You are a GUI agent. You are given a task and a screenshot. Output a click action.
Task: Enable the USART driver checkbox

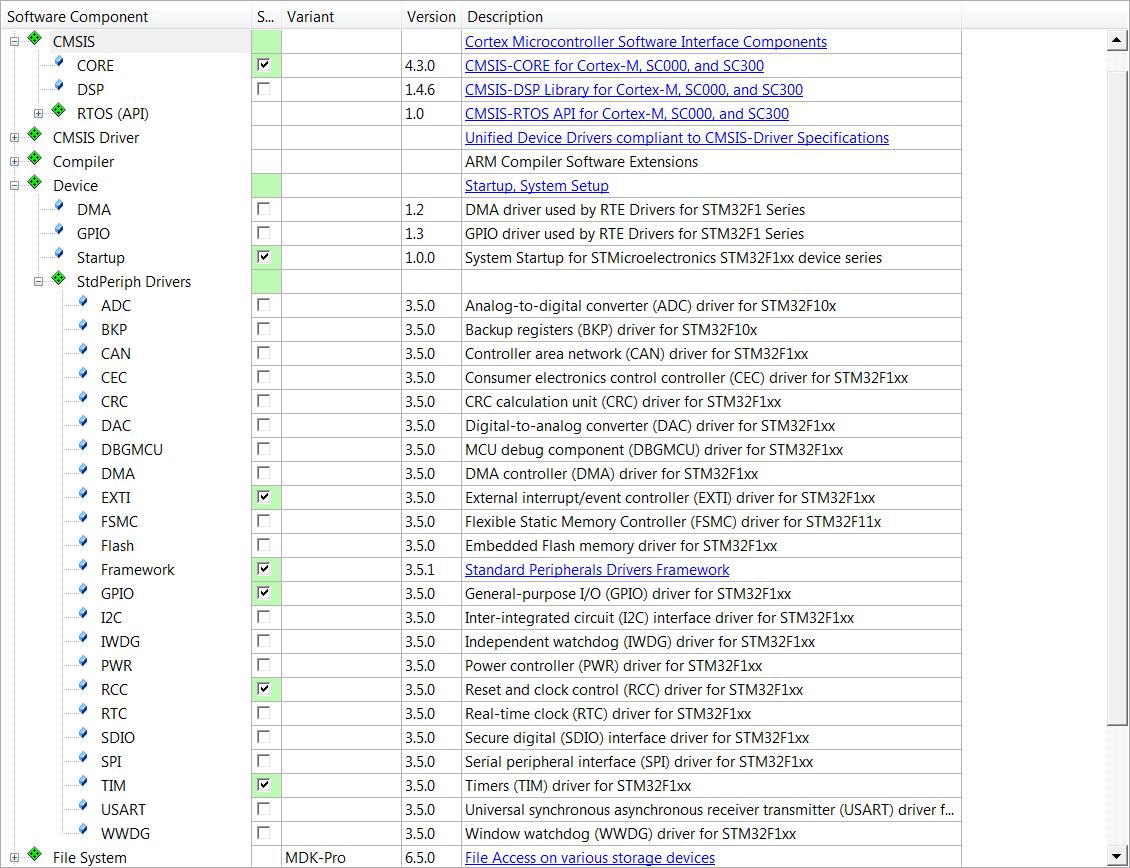264,809
